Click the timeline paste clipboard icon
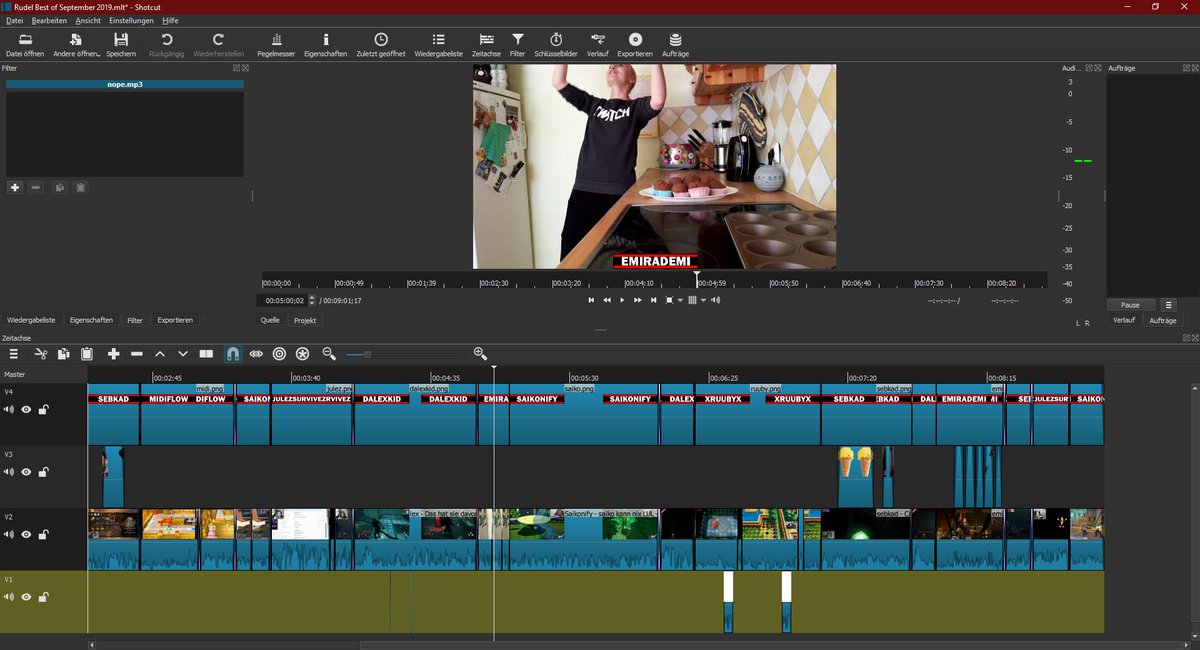This screenshot has height=650, width=1200. 87,354
